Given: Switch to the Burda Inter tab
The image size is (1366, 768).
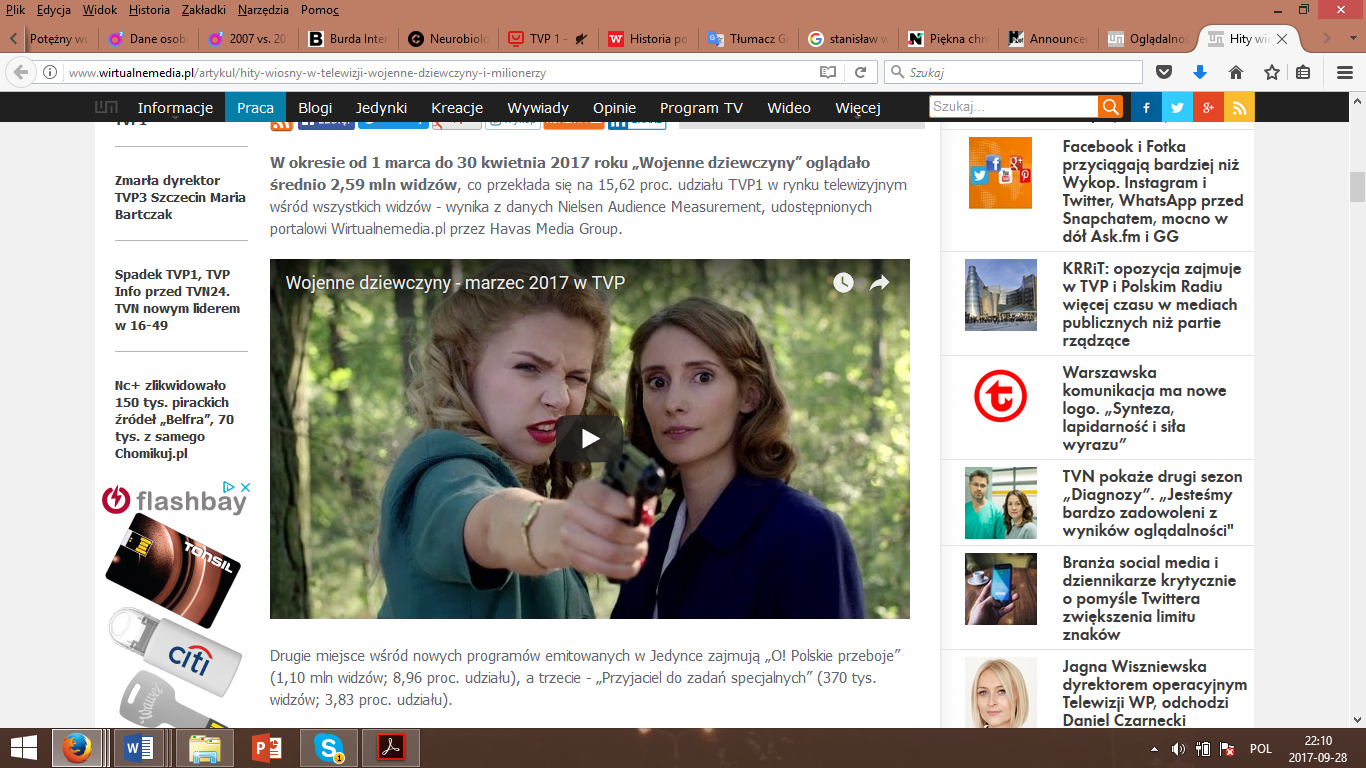Looking at the screenshot, I should point(350,39).
